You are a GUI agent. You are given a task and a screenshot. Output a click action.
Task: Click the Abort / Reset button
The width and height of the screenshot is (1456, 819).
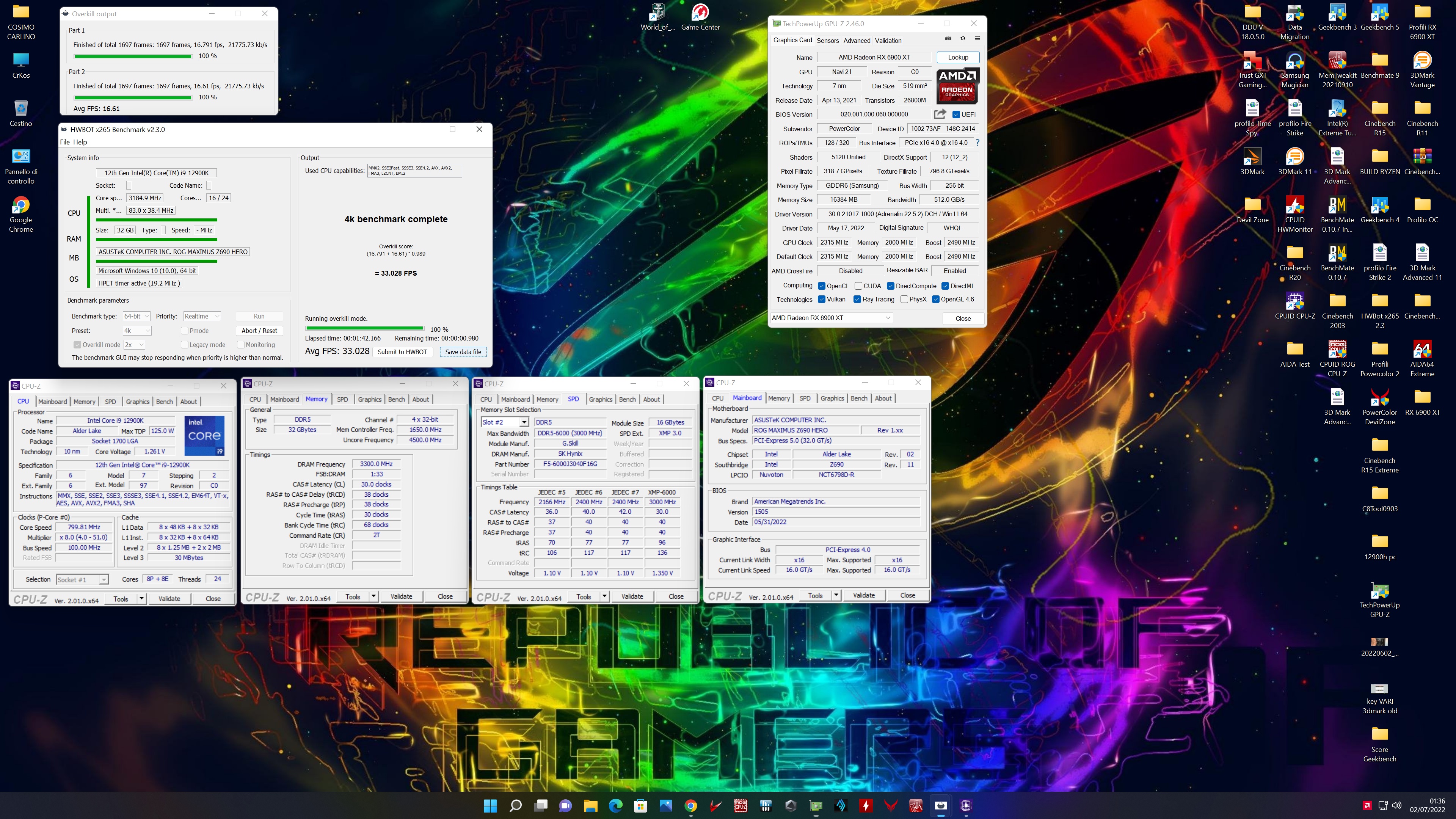(x=259, y=331)
